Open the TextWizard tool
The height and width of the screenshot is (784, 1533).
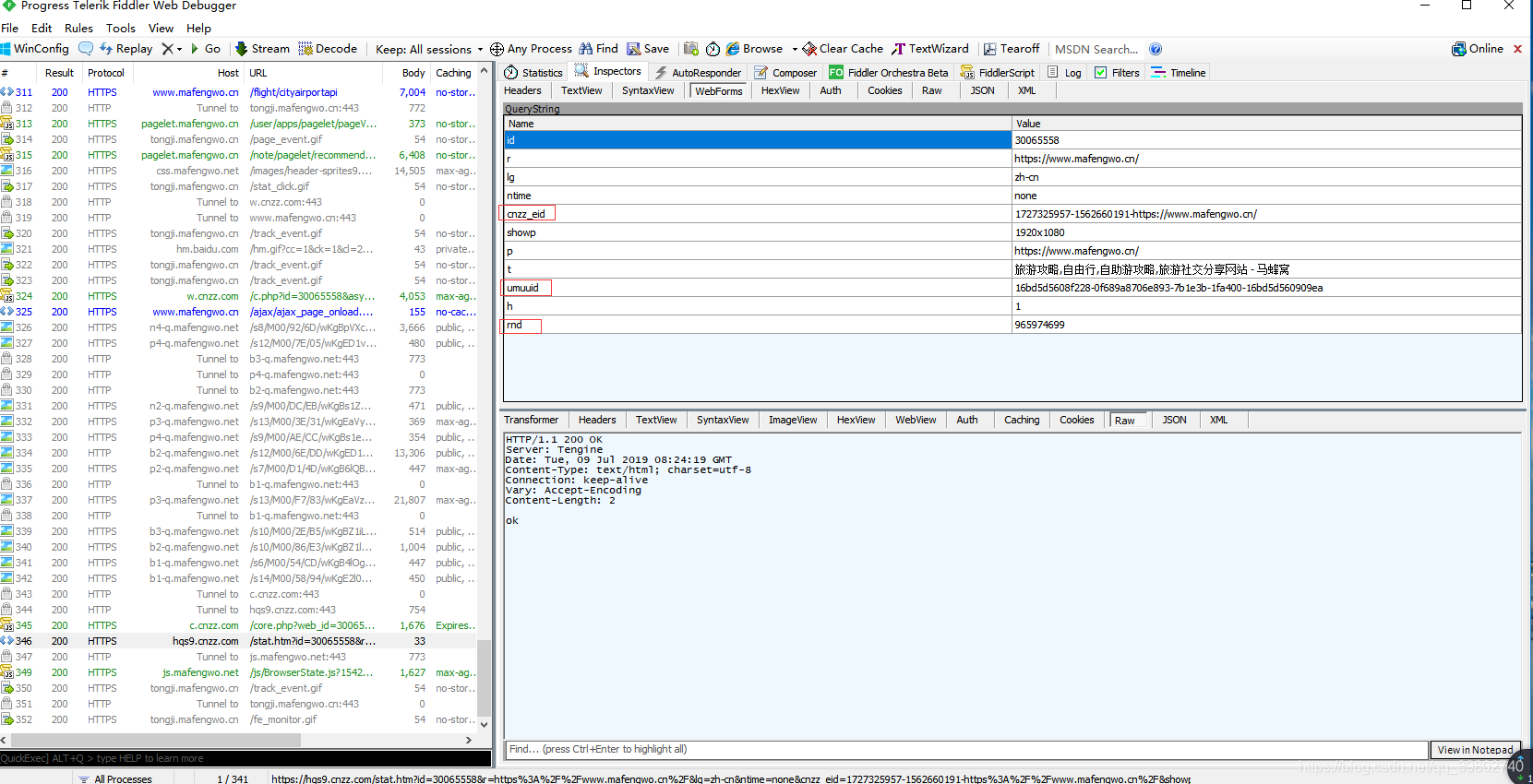[x=930, y=49]
